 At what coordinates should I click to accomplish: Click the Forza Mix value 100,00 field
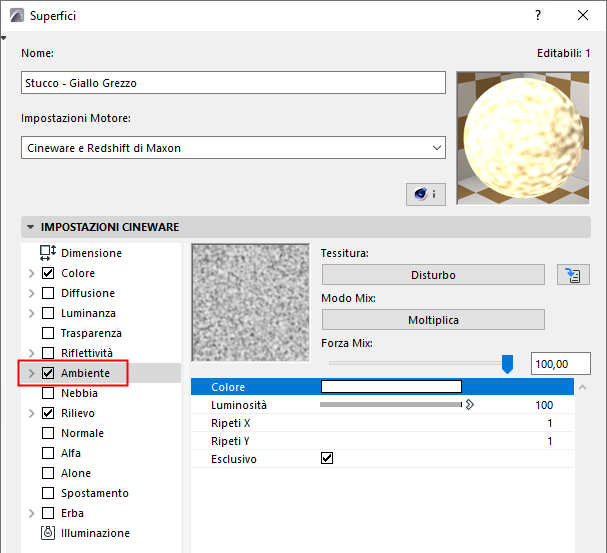[x=561, y=364]
